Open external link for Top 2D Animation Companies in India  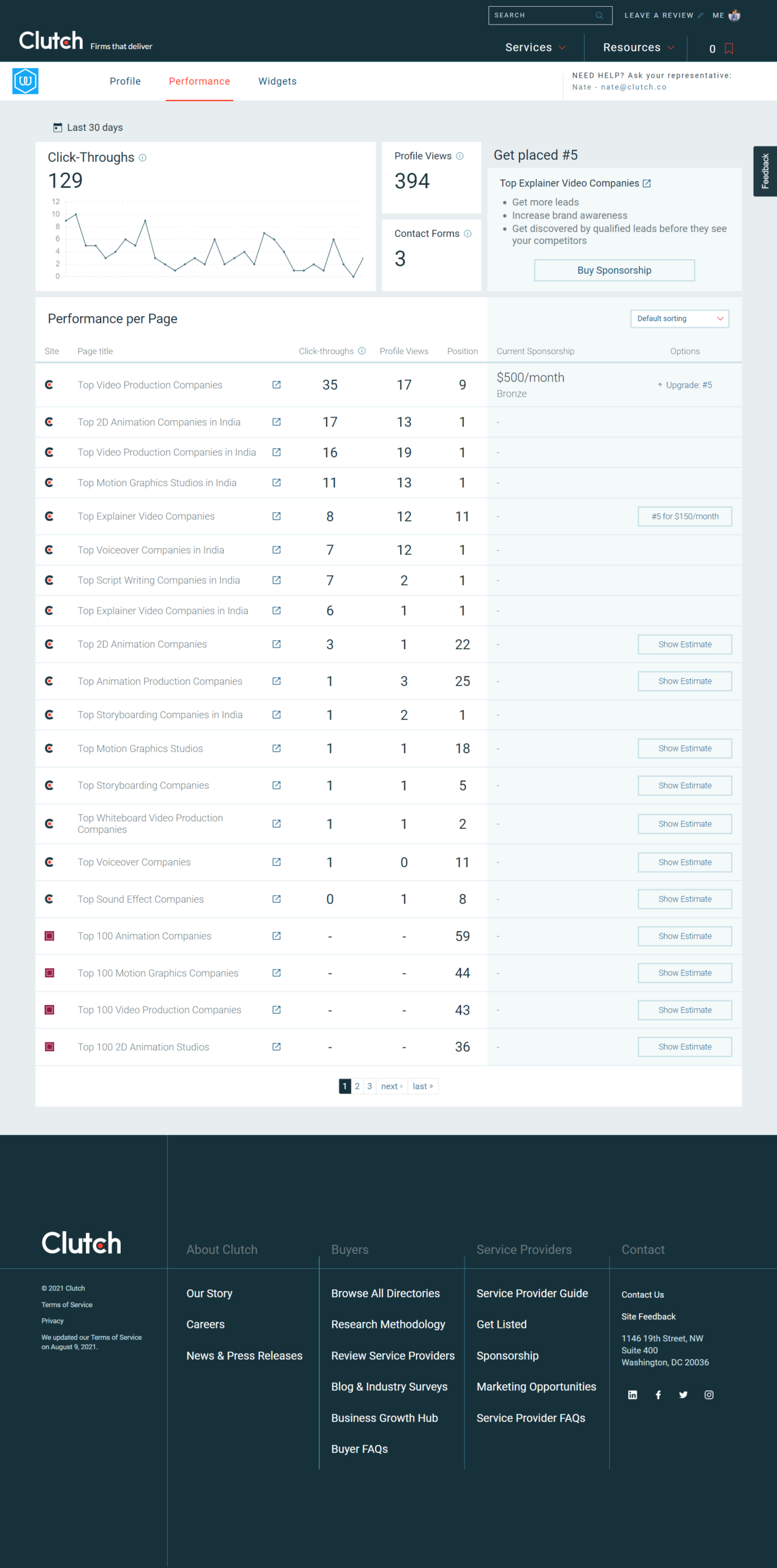pyautogui.click(x=276, y=422)
